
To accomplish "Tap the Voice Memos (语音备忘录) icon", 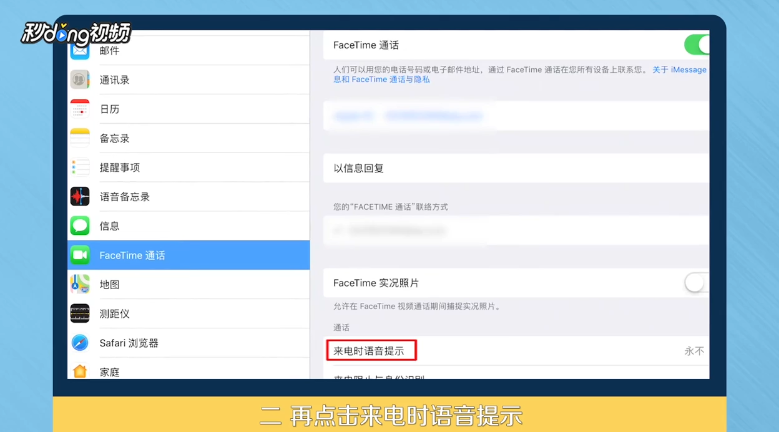I will (79, 197).
